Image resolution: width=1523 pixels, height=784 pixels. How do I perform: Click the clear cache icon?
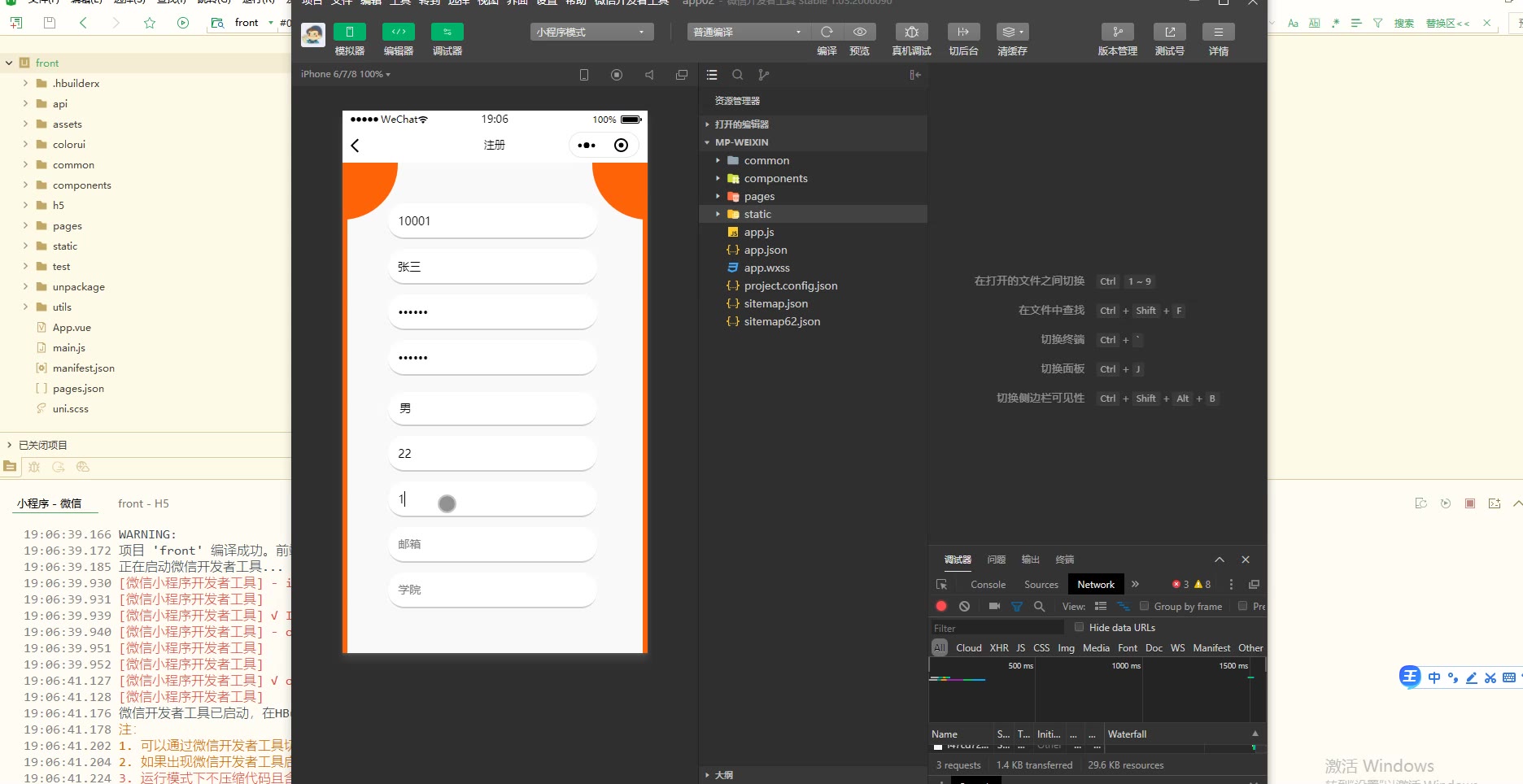tap(1012, 33)
